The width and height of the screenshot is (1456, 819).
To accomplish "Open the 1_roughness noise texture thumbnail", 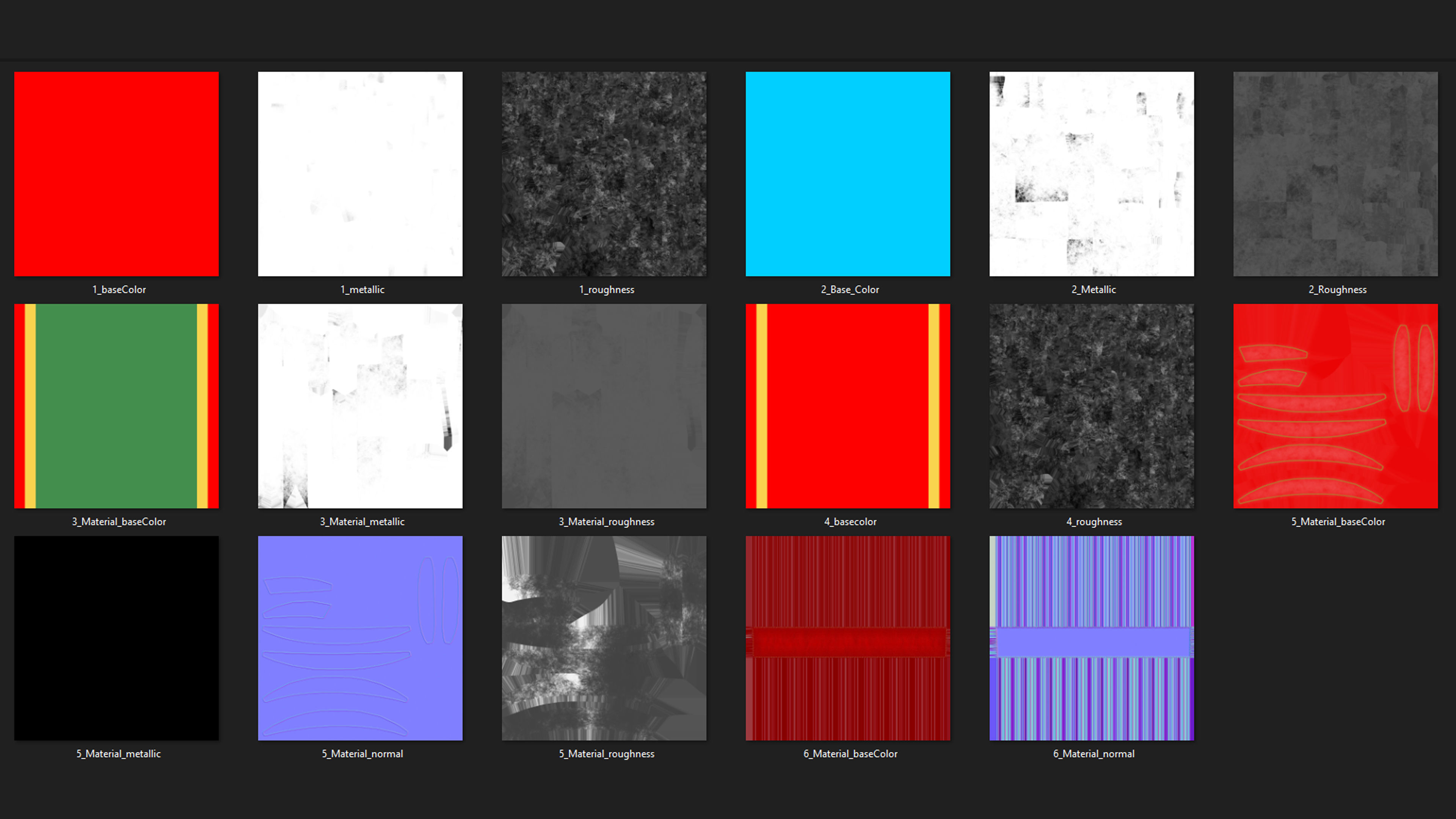I will click(x=604, y=174).
